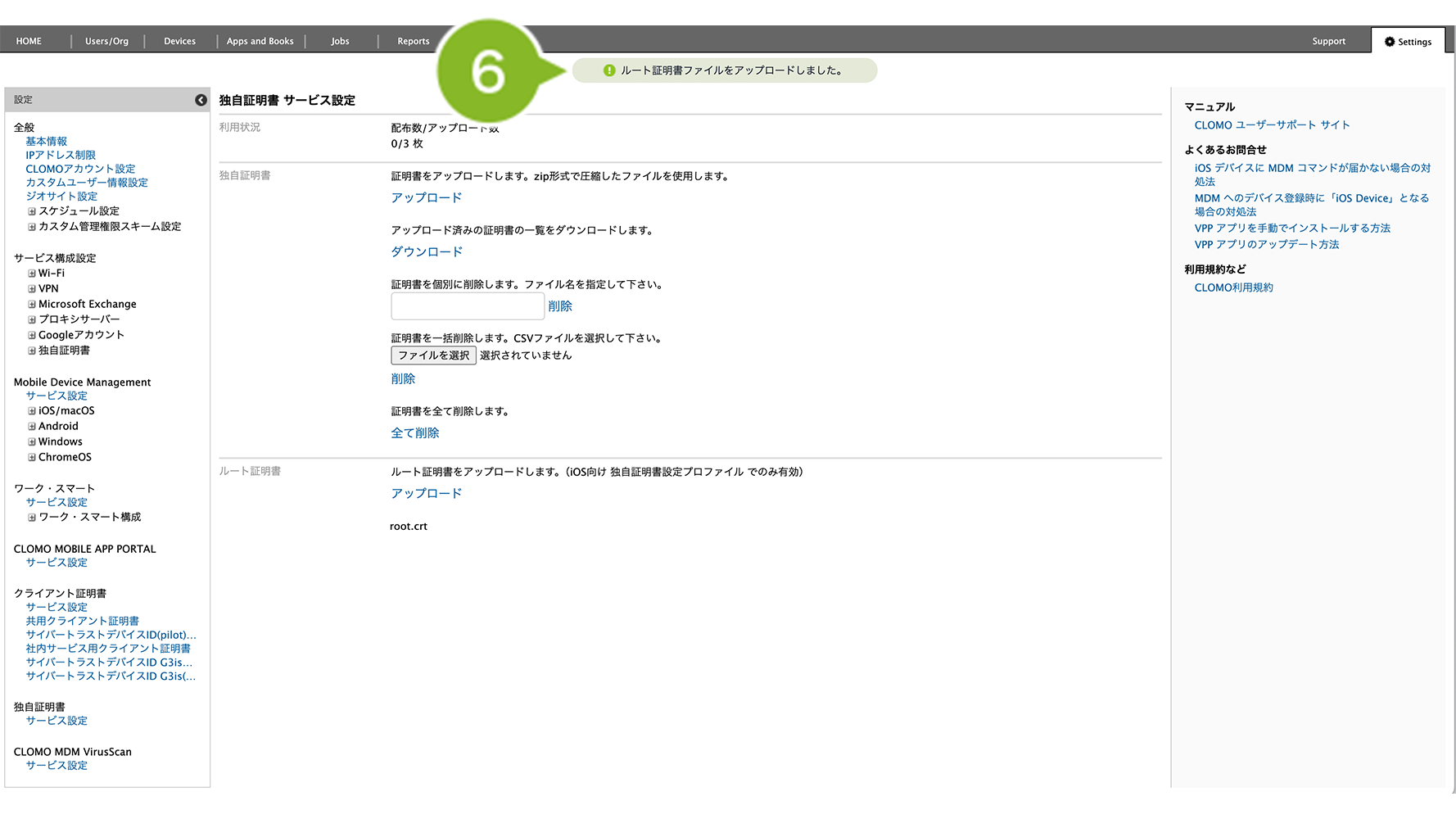1456x819 pixels.
Task: Expand the Wi-Fi tree item
Action: tap(32, 274)
